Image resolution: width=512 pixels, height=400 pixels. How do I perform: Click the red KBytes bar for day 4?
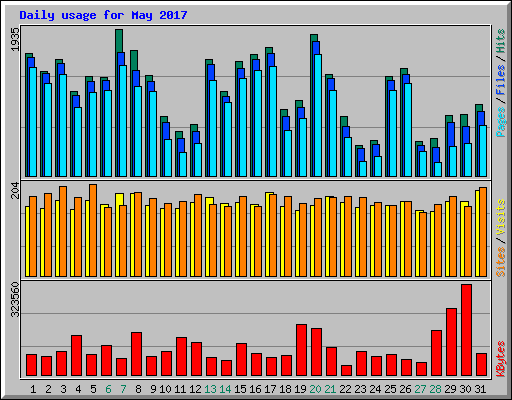click(76, 355)
